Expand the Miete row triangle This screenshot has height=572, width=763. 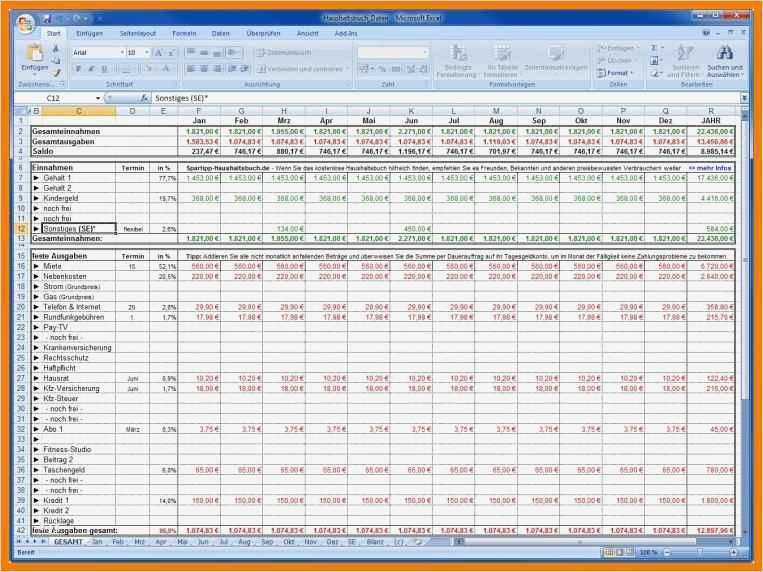coord(36,266)
